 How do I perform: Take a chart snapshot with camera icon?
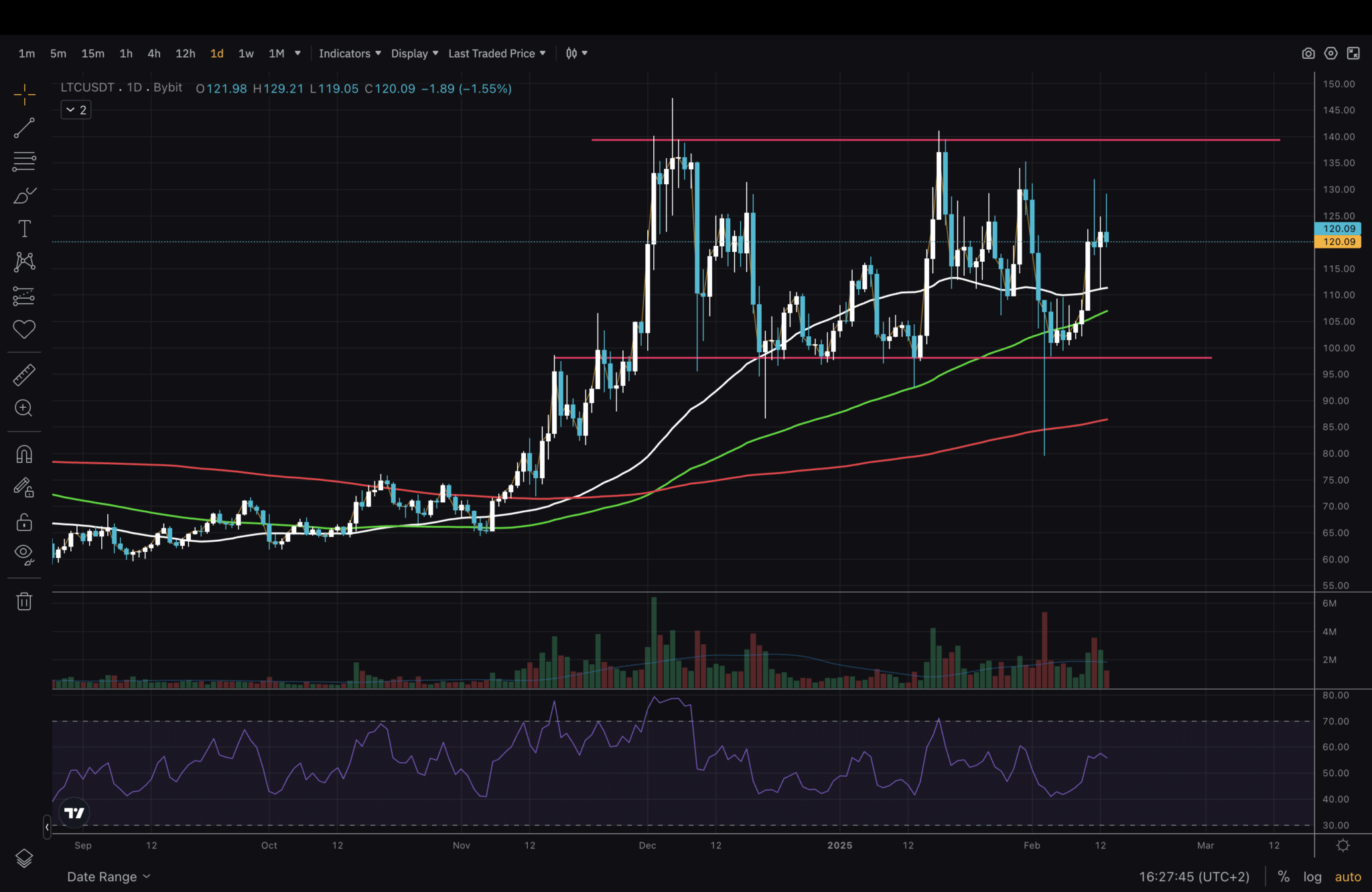coord(1308,54)
